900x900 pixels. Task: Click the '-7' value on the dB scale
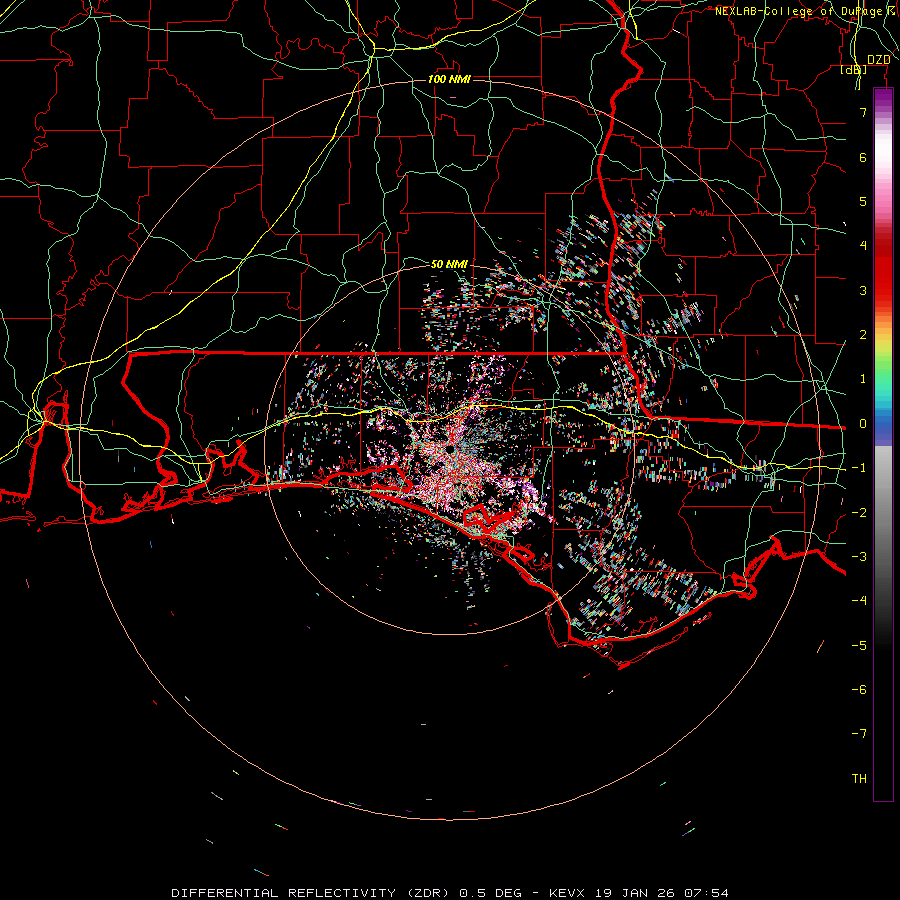coord(859,734)
